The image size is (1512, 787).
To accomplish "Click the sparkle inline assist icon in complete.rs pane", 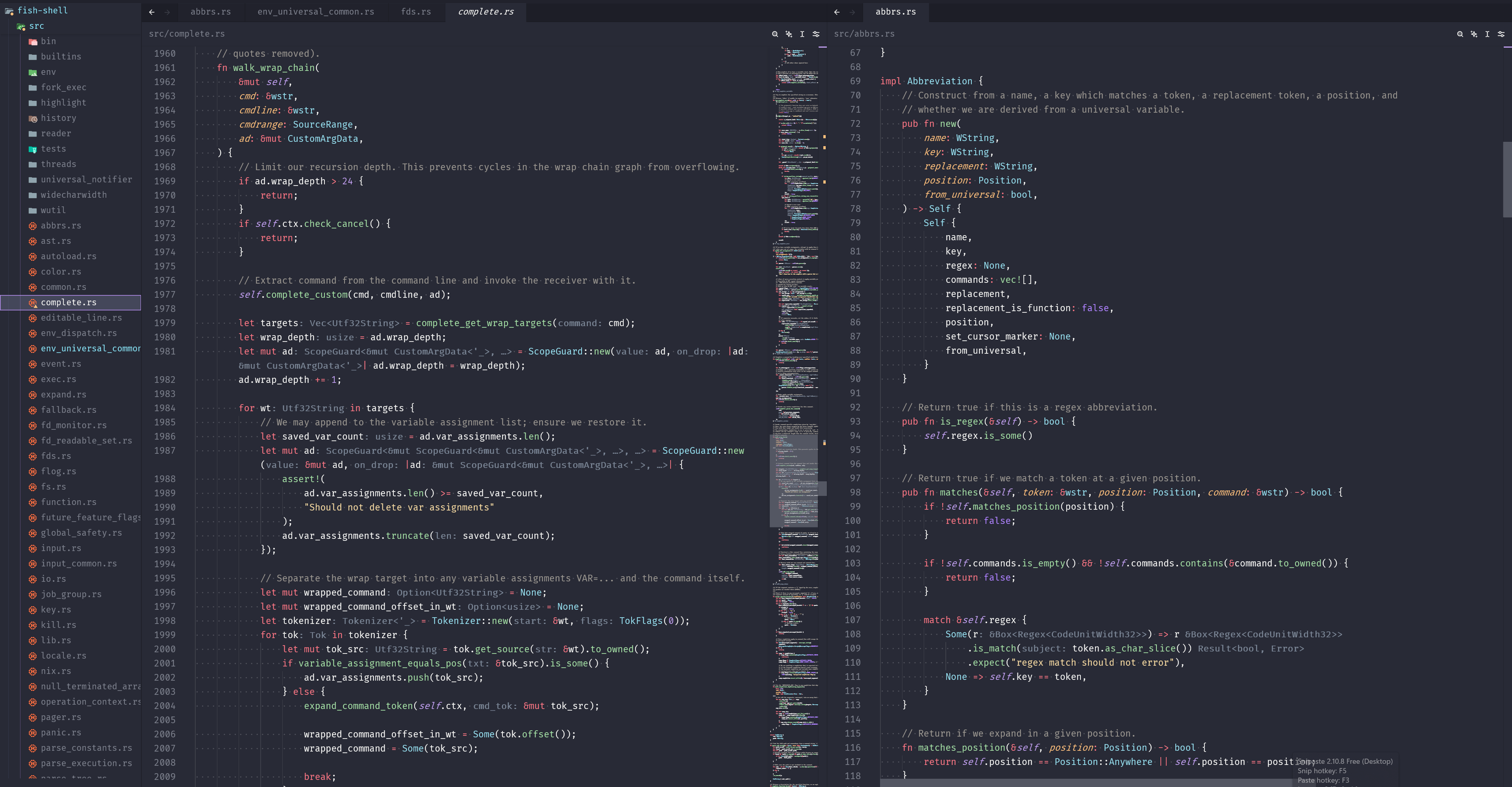I will pyautogui.click(x=789, y=34).
